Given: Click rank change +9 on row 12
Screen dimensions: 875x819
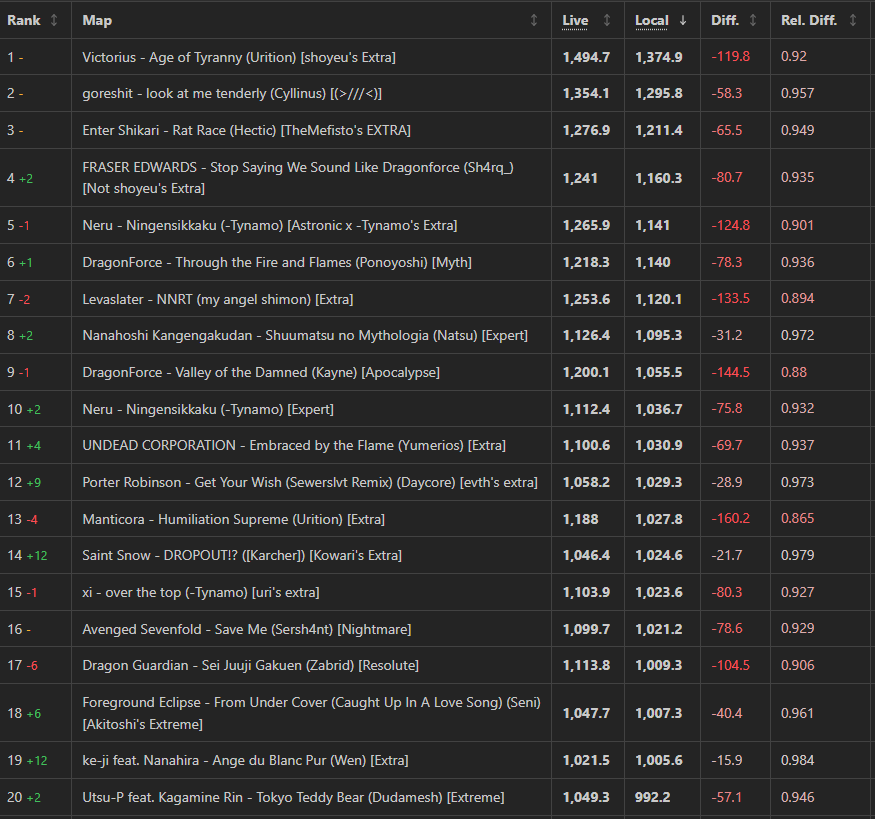Looking at the screenshot, I should point(33,483).
